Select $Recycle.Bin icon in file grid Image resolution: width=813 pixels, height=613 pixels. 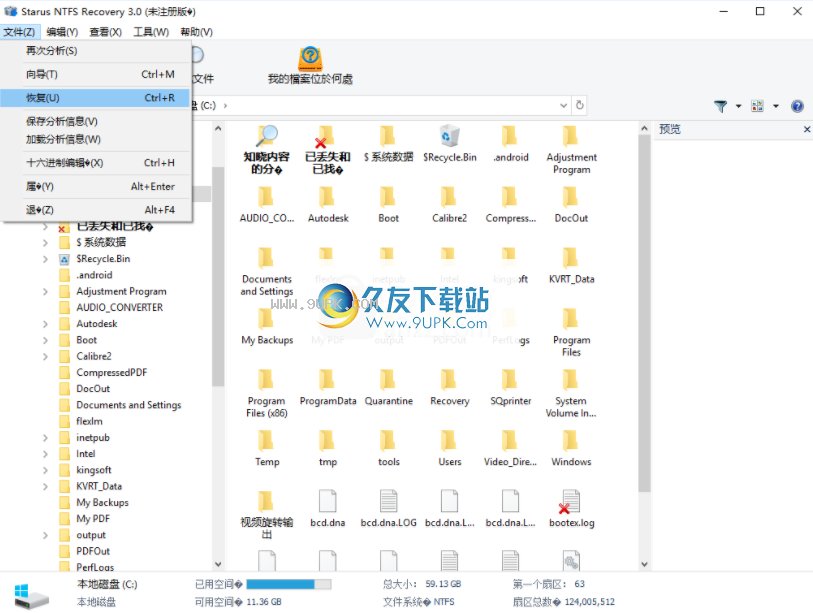pyautogui.click(x=450, y=136)
